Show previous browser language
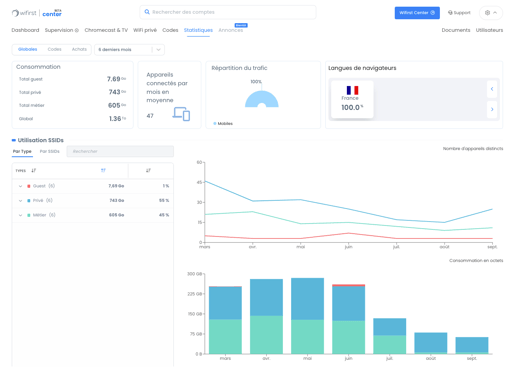Viewport: 516px width, 372px height. 492,89
